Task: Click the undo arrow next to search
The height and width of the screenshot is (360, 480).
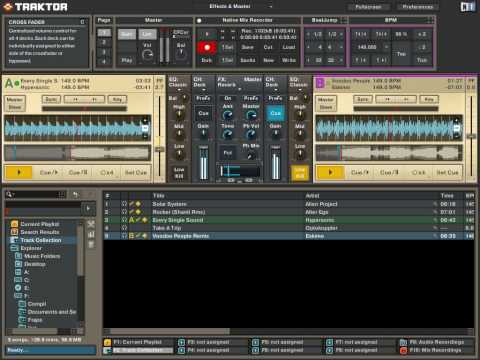Action: (x=76, y=194)
